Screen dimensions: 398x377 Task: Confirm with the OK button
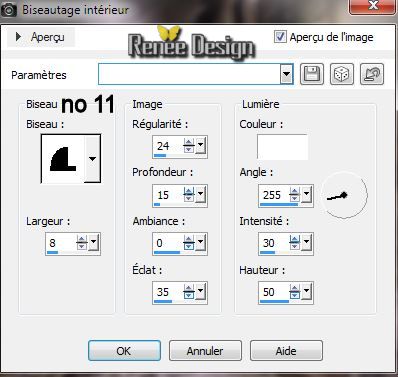pyautogui.click(x=124, y=351)
